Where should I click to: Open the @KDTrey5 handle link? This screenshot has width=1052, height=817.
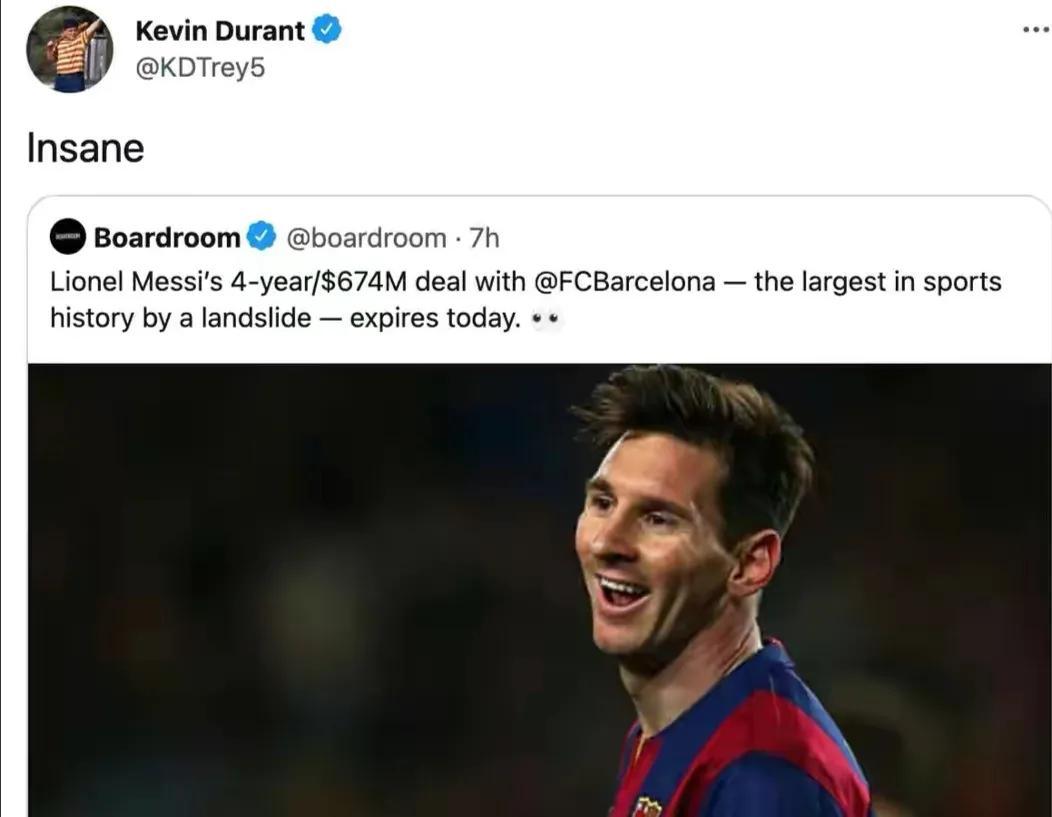(x=200, y=68)
